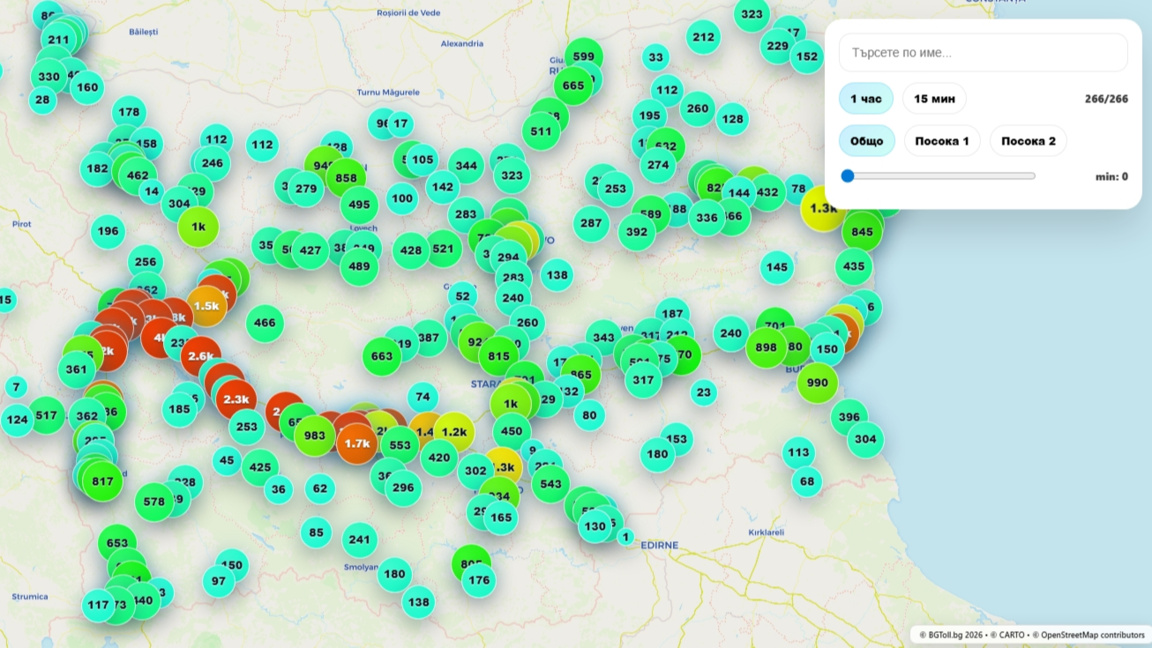Open the green 663 marker
This screenshot has width=1152, height=648.
tap(381, 357)
